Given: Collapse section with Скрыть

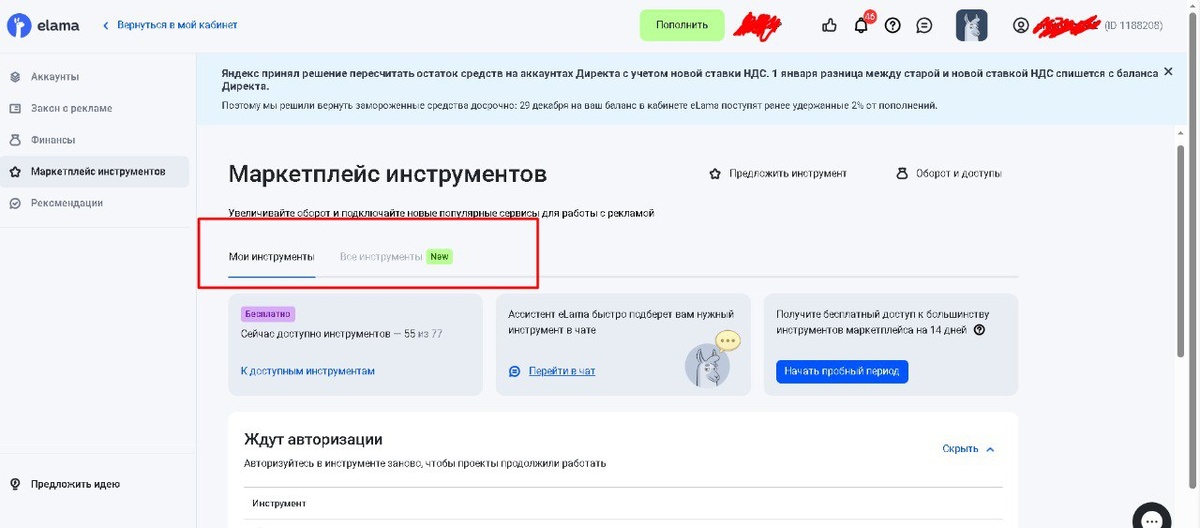Looking at the screenshot, I should pos(960,449).
